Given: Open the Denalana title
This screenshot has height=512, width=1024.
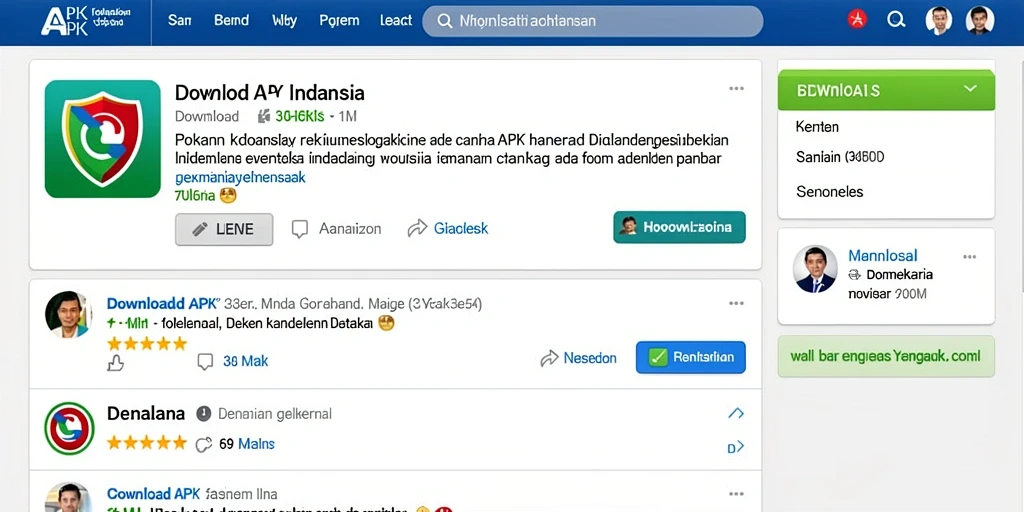Looking at the screenshot, I should [x=146, y=413].
